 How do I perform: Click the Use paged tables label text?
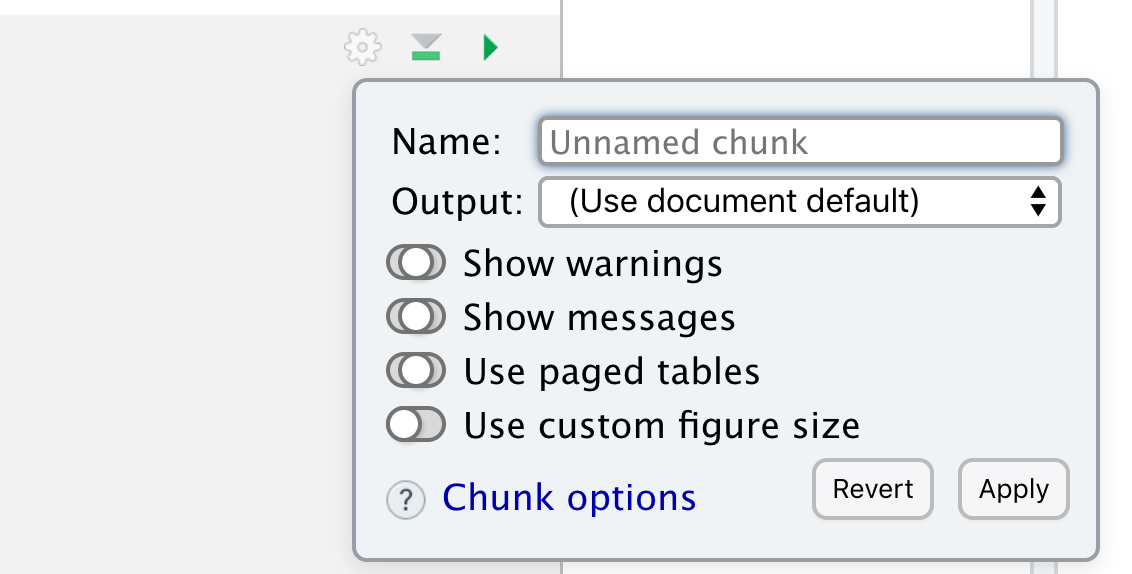point(611,372)
